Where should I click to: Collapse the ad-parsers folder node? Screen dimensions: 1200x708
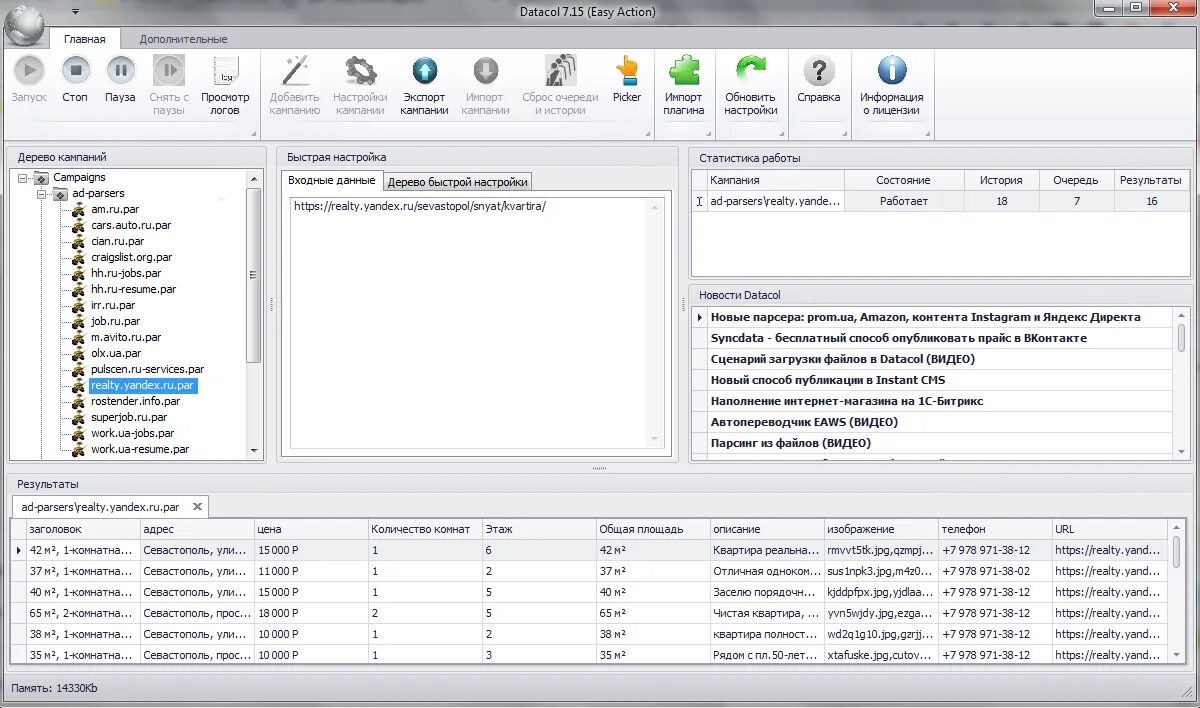(x=43, y=193)
